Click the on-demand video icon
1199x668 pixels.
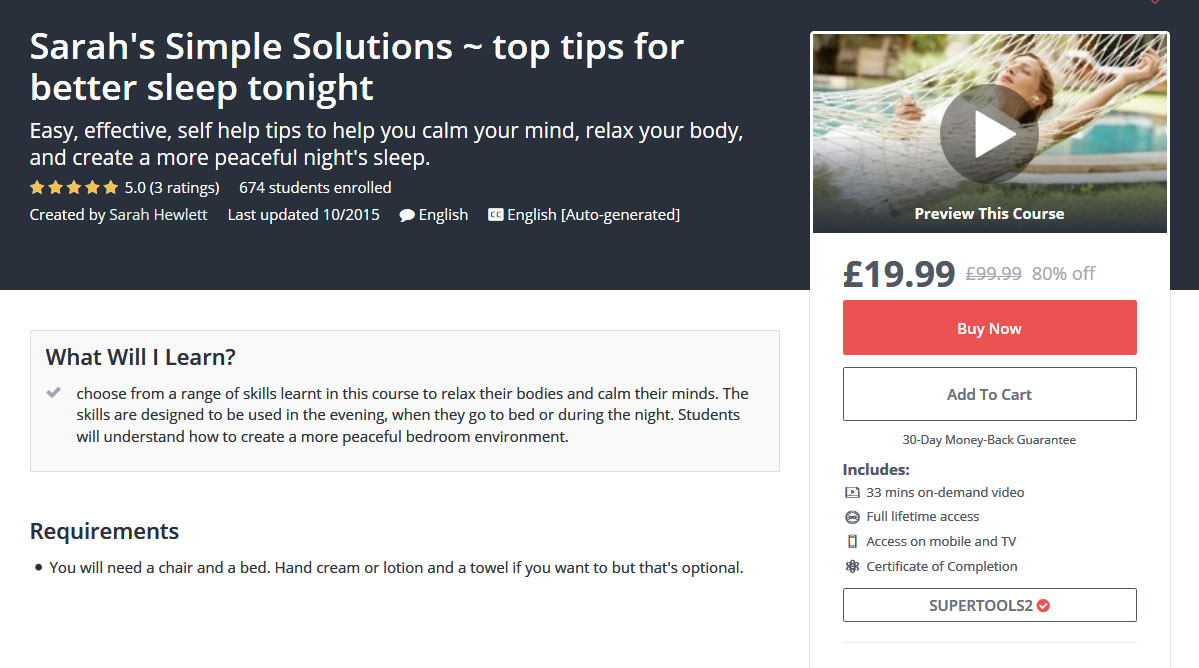click(x=852, y=492)
